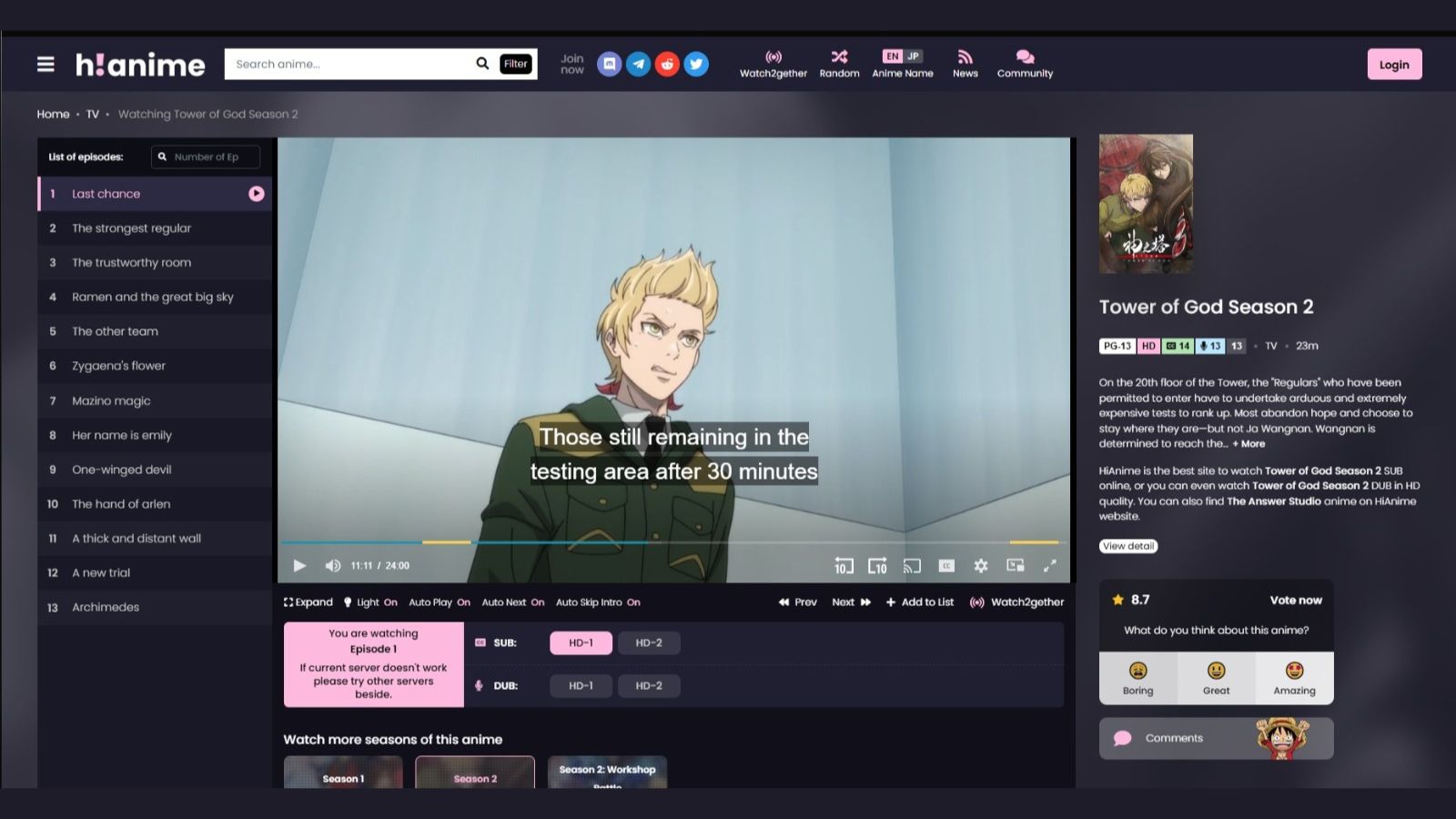Select the Season 1 tab

coord(343,775)
